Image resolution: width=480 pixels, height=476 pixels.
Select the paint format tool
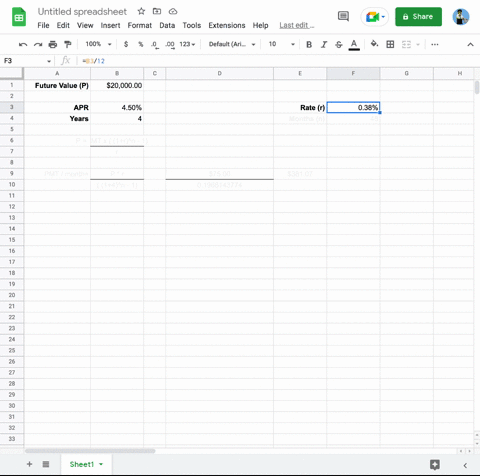68,44
